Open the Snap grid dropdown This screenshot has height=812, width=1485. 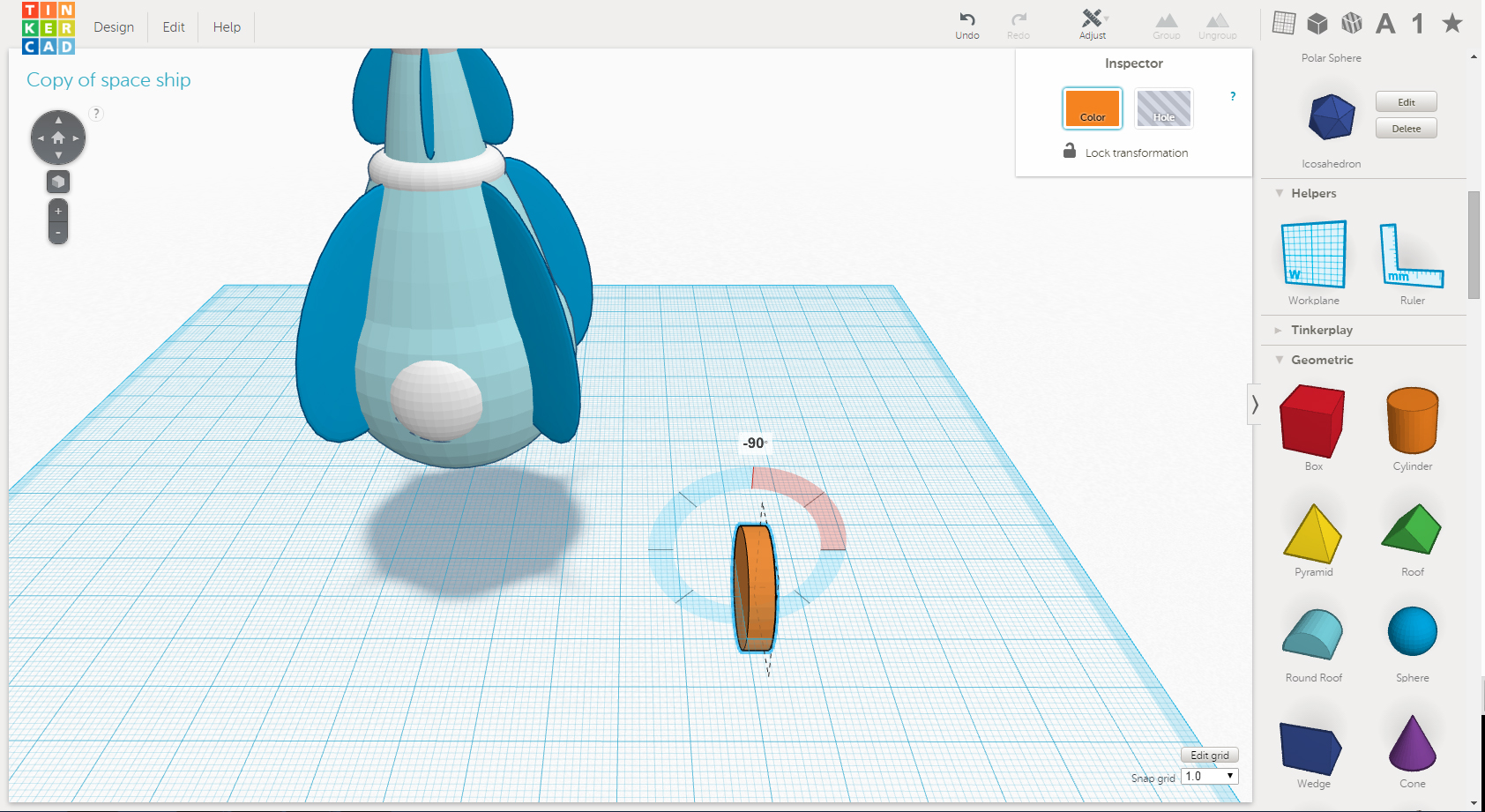click(1210, 777)
